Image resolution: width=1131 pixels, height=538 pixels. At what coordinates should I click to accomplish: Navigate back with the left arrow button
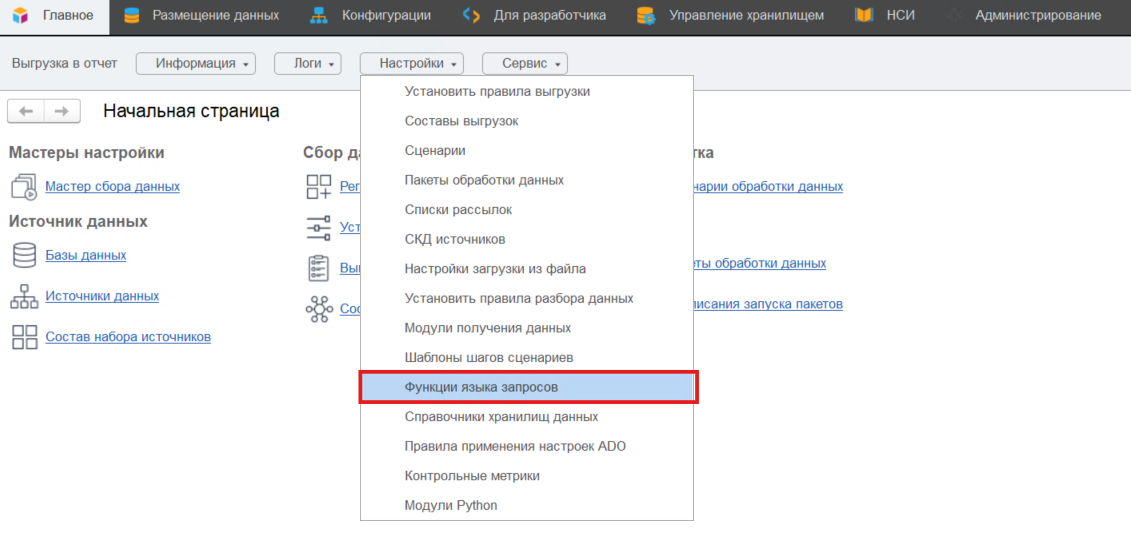coord(26,111)
